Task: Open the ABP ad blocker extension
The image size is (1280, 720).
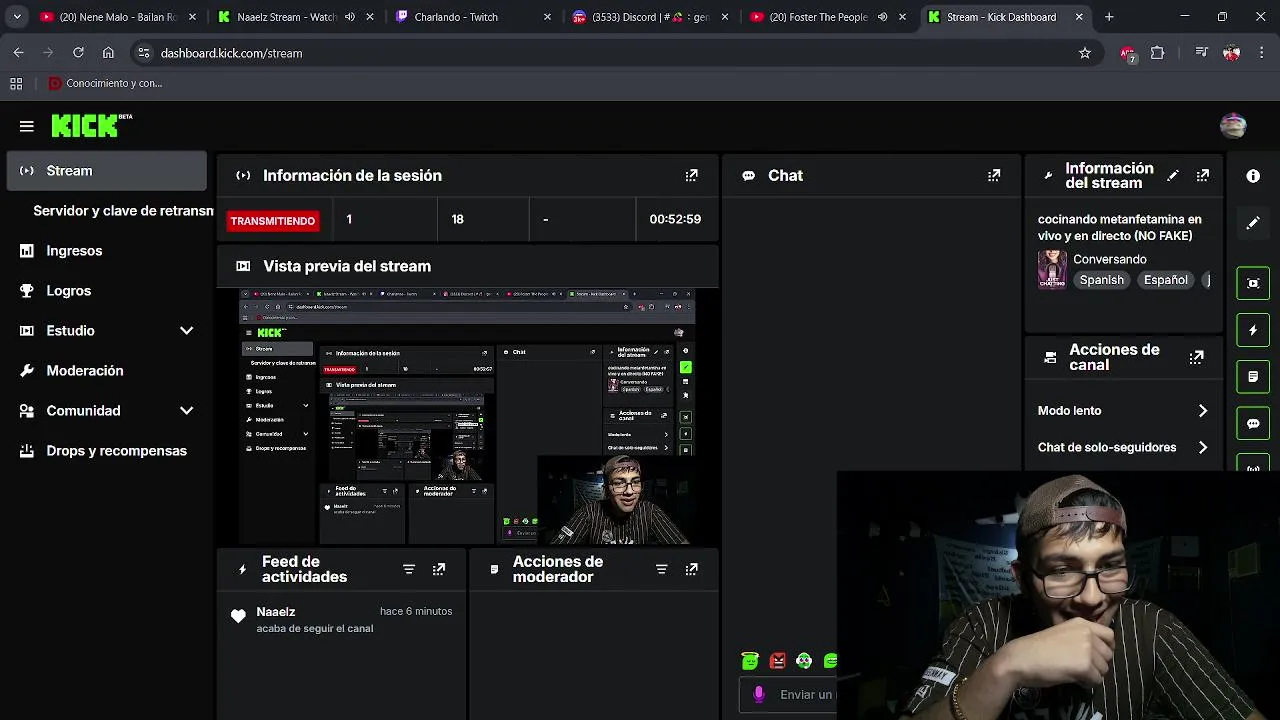Action: [x=1128, y=53]
